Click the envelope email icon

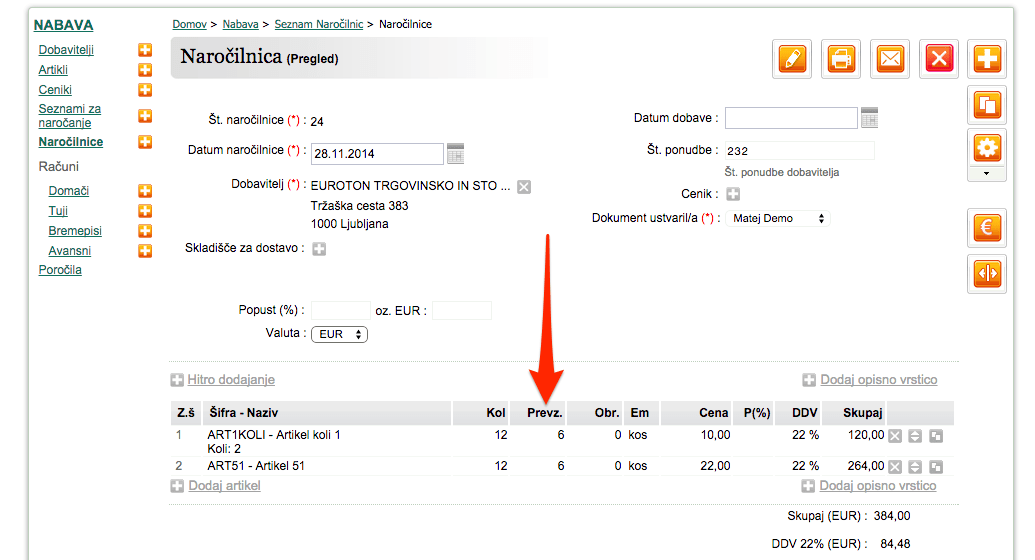coord(890,59)
